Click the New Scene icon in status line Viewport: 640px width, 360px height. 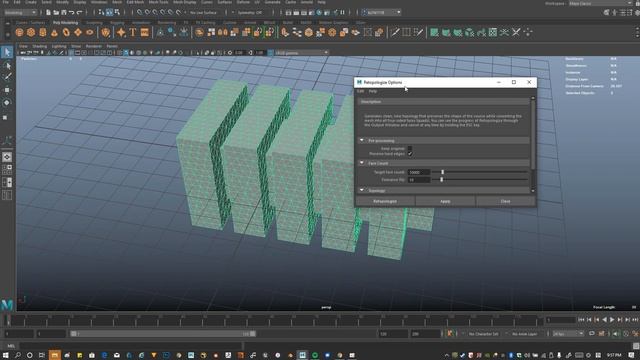48,13
